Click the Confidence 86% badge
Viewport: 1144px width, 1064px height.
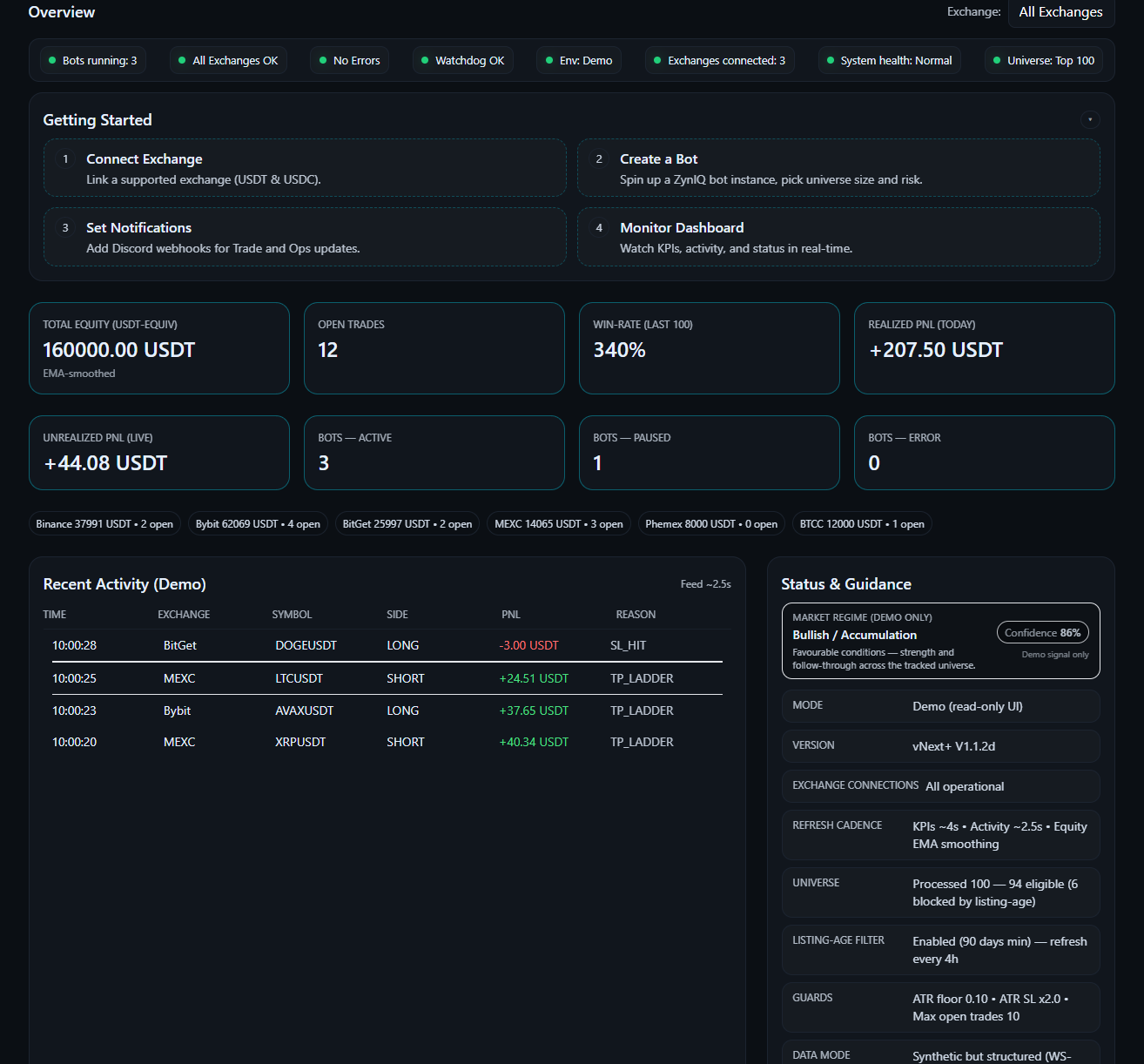coord(1042,632)
